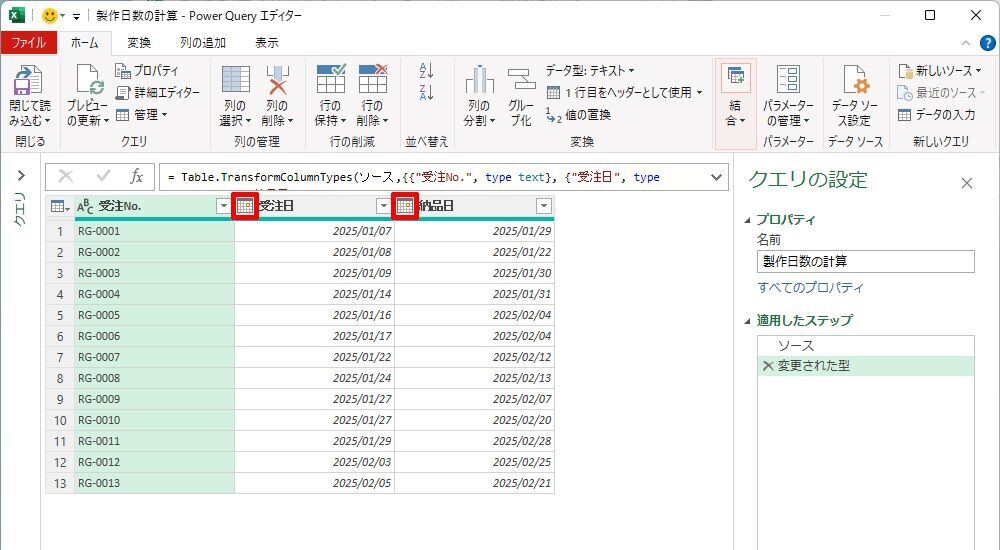The width and height of the screenshot is (1000, 550).
Task: Click the 列の削除 (Remove Columns) icon
Action: (277, 80)
